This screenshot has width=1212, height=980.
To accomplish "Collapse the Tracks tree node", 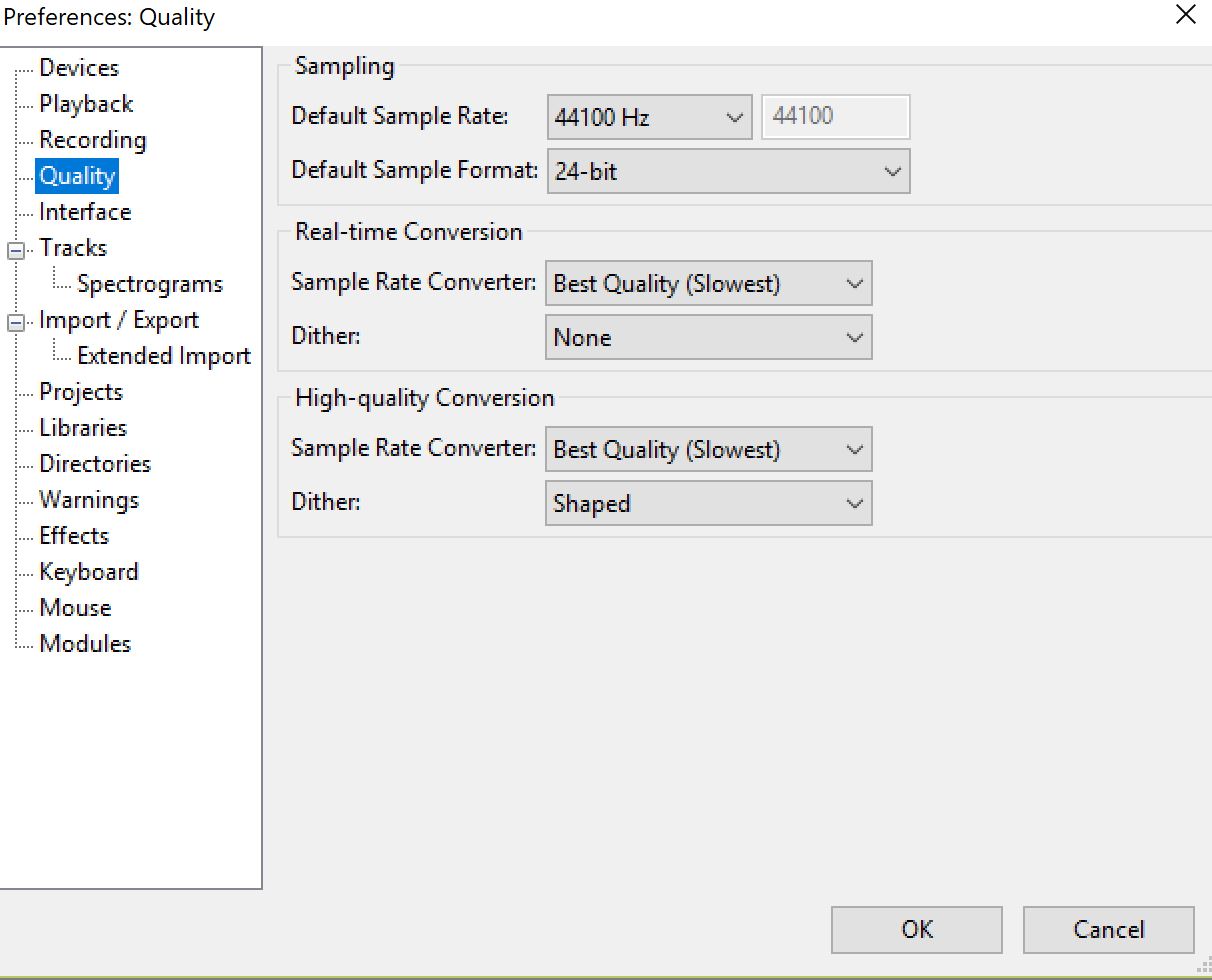I will [x=16, y=249].
